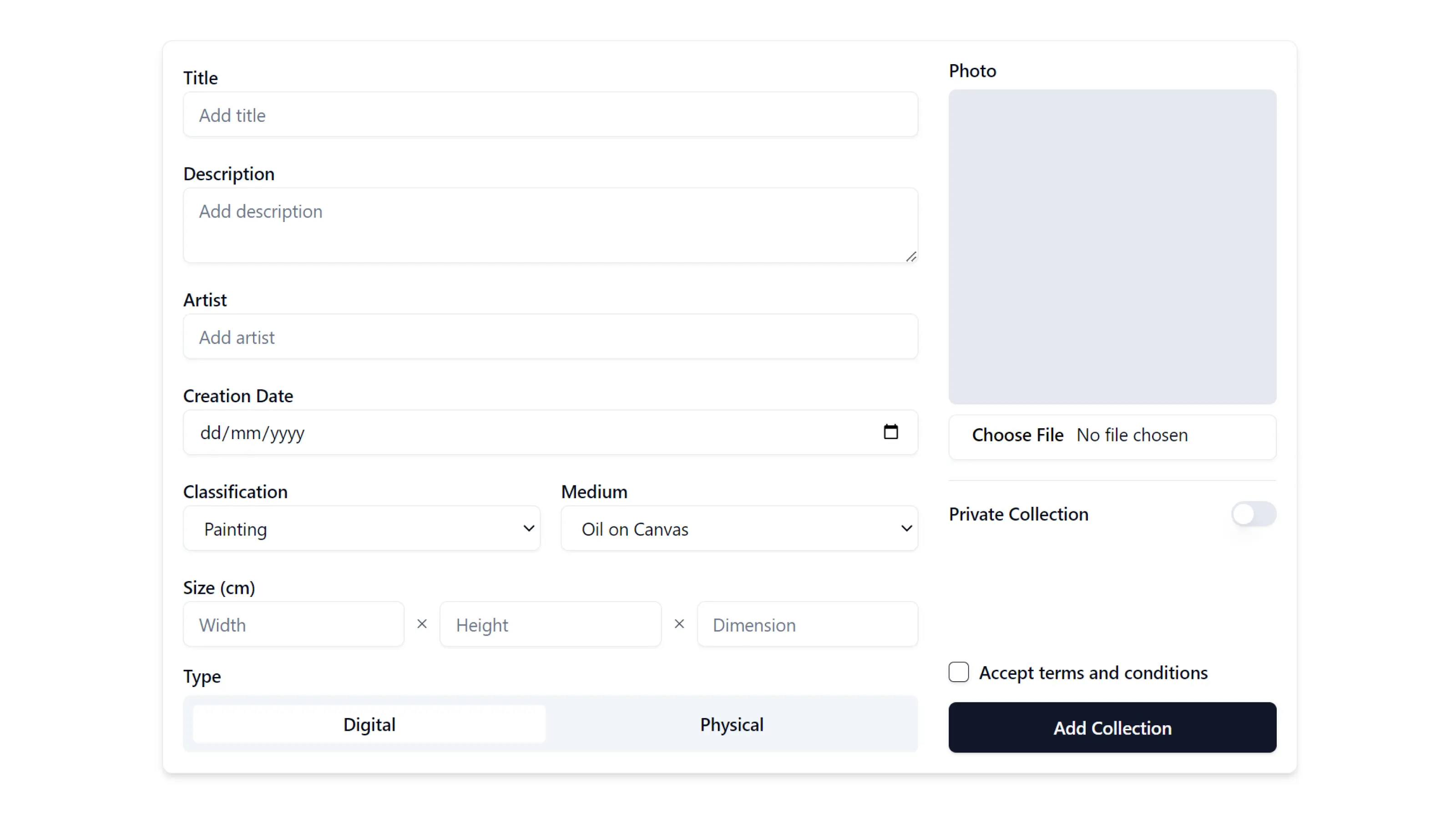Open the Classification dropdown showing Painting
Viewport: 1456px width, 819px height.
362,528
